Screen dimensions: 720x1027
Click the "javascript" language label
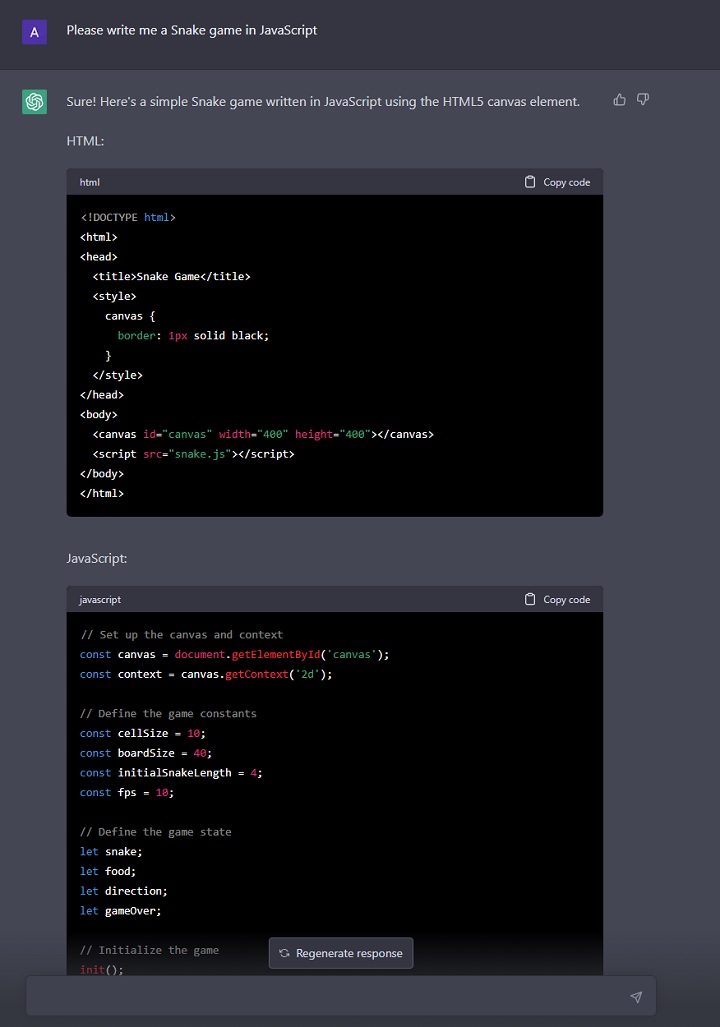point(100,599)
